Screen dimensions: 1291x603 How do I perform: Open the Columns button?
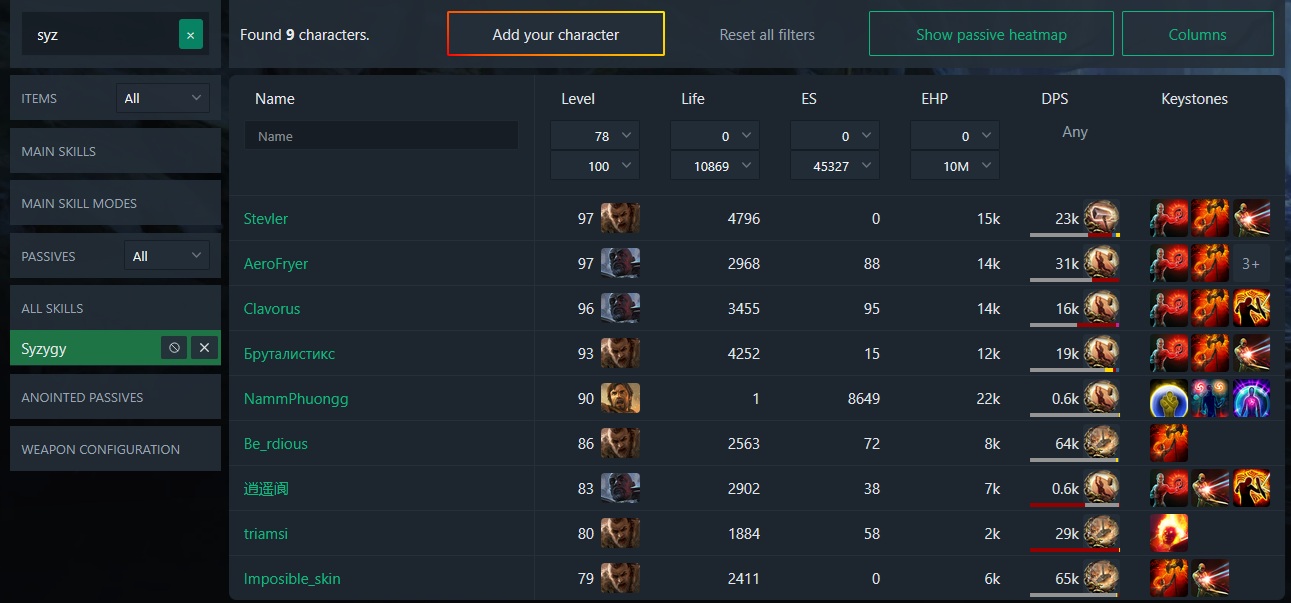tap(1197, 34)
